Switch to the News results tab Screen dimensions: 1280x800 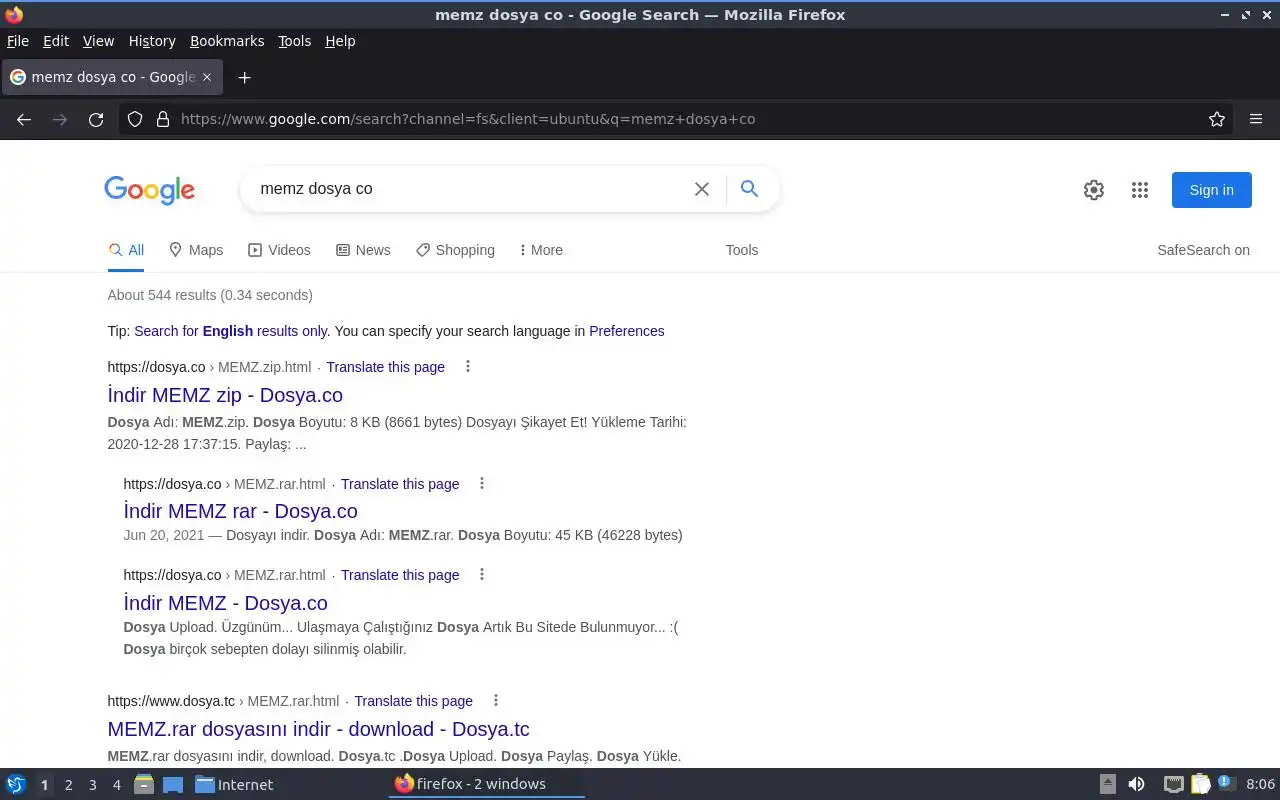pyautogui.click(x=363, y=250)
